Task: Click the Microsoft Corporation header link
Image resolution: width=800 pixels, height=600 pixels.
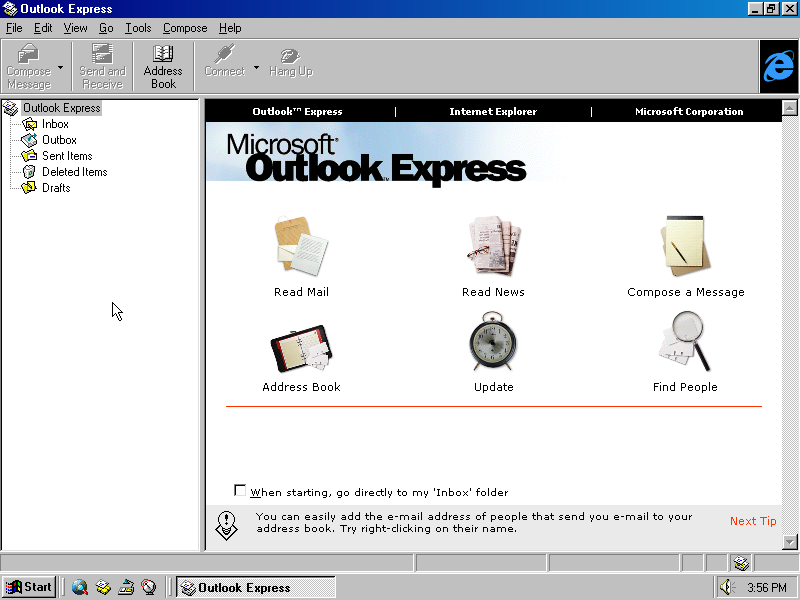Action: (689, 111)
